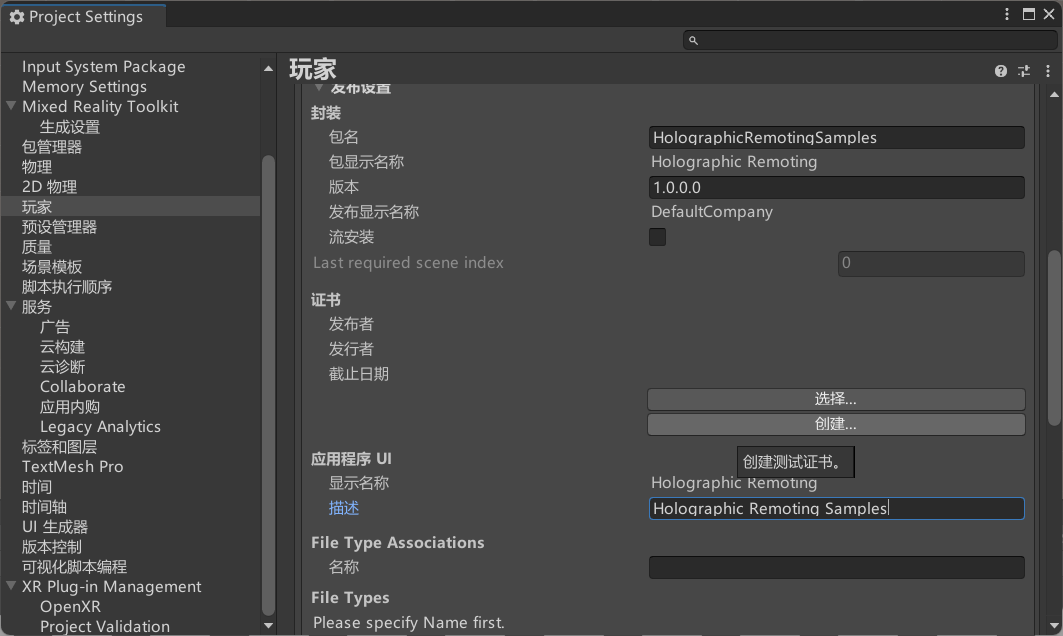Screen dimensions: 1063x636
Task: Select Mixed Reality Toolkit category
Action: pyautogui.click(x=100, y=106)
